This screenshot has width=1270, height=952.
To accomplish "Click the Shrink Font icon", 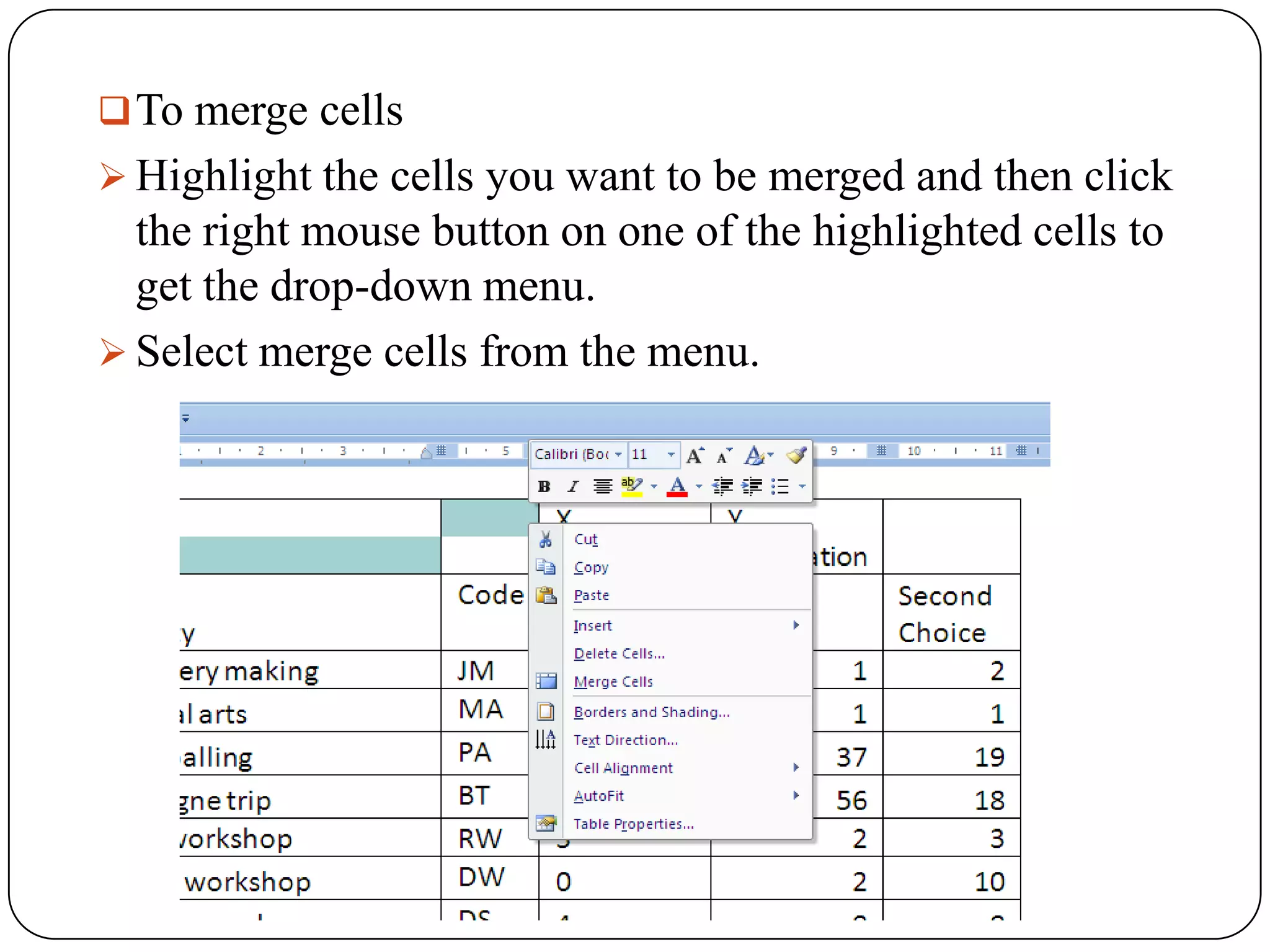I will pos(724,456).
